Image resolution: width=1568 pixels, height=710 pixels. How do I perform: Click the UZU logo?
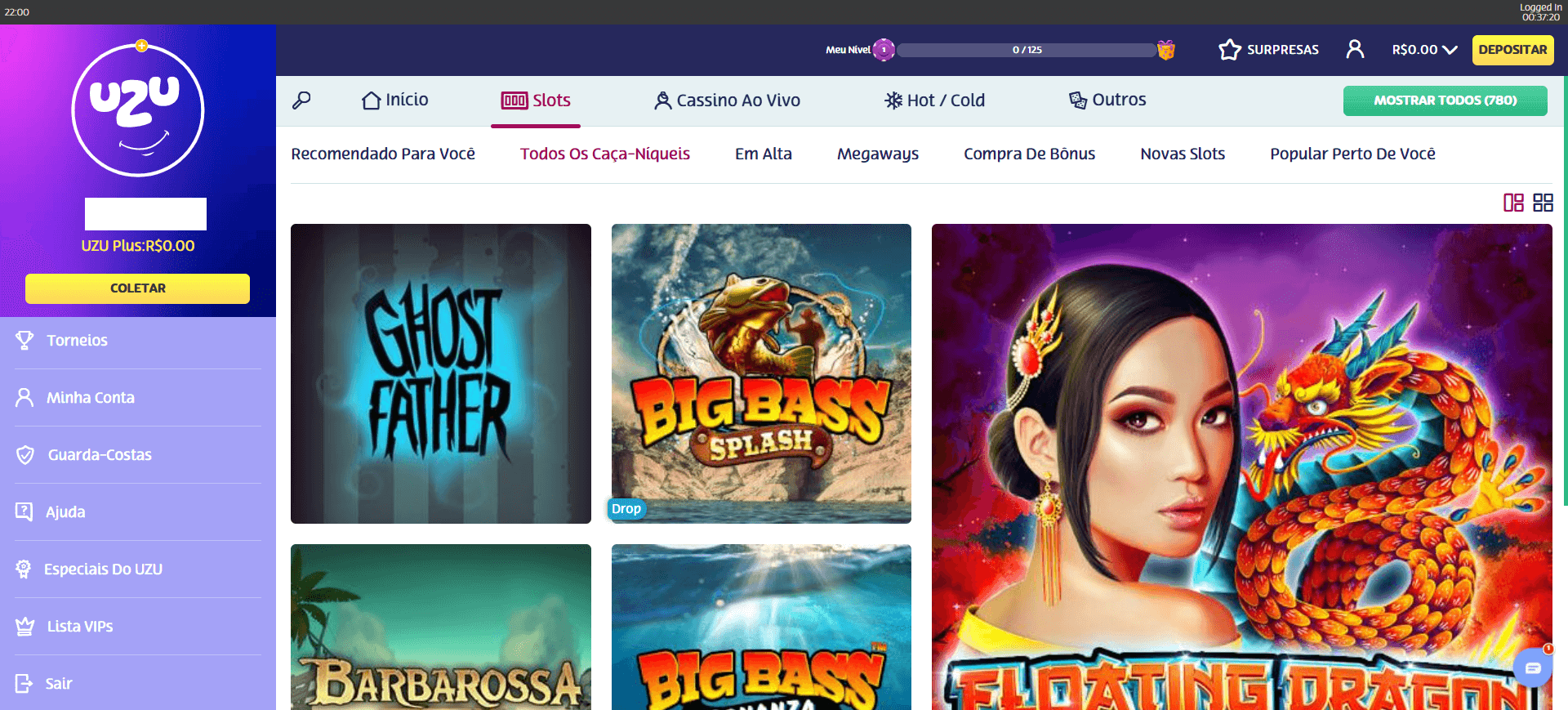138,110
